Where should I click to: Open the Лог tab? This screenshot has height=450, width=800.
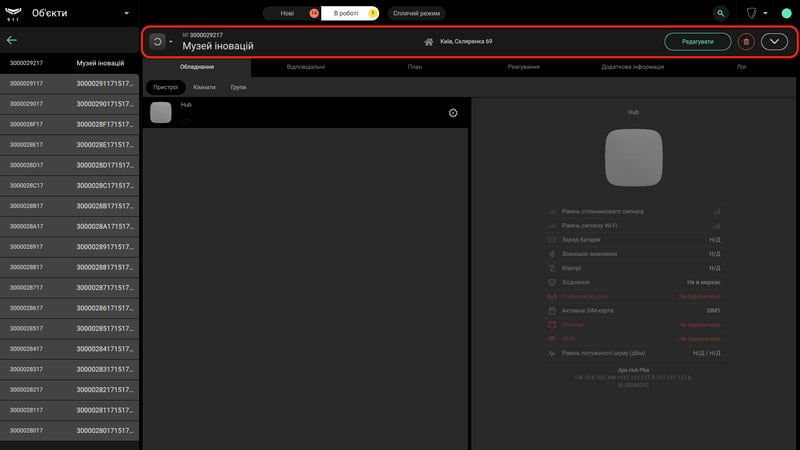click(741, 67)
